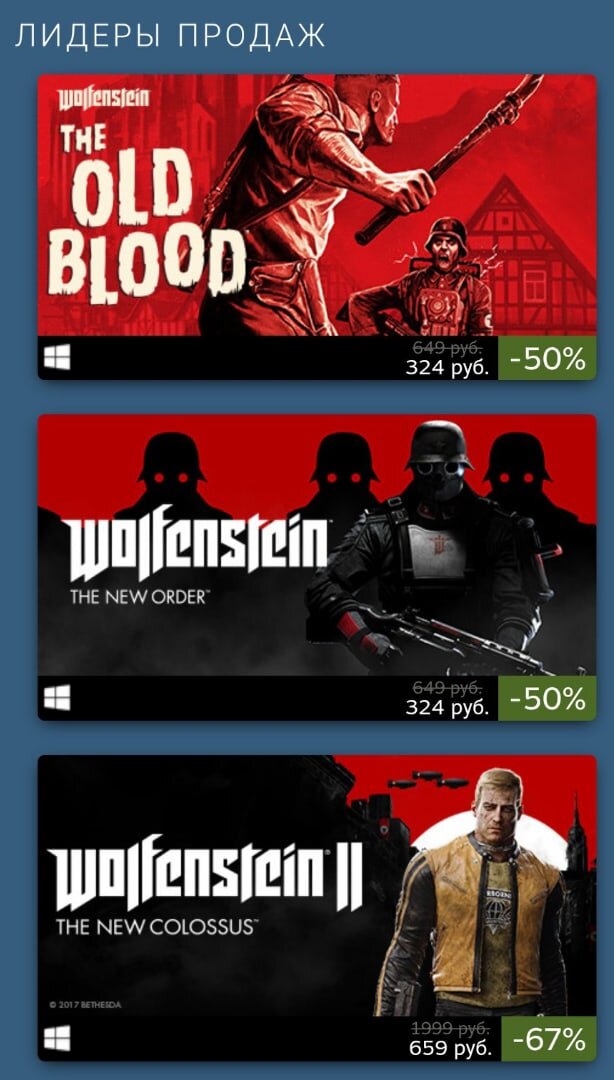This screenshot has height=1080, width=614.
Task: Click Windows icon on The New Order card
Action: click(57, 698)
